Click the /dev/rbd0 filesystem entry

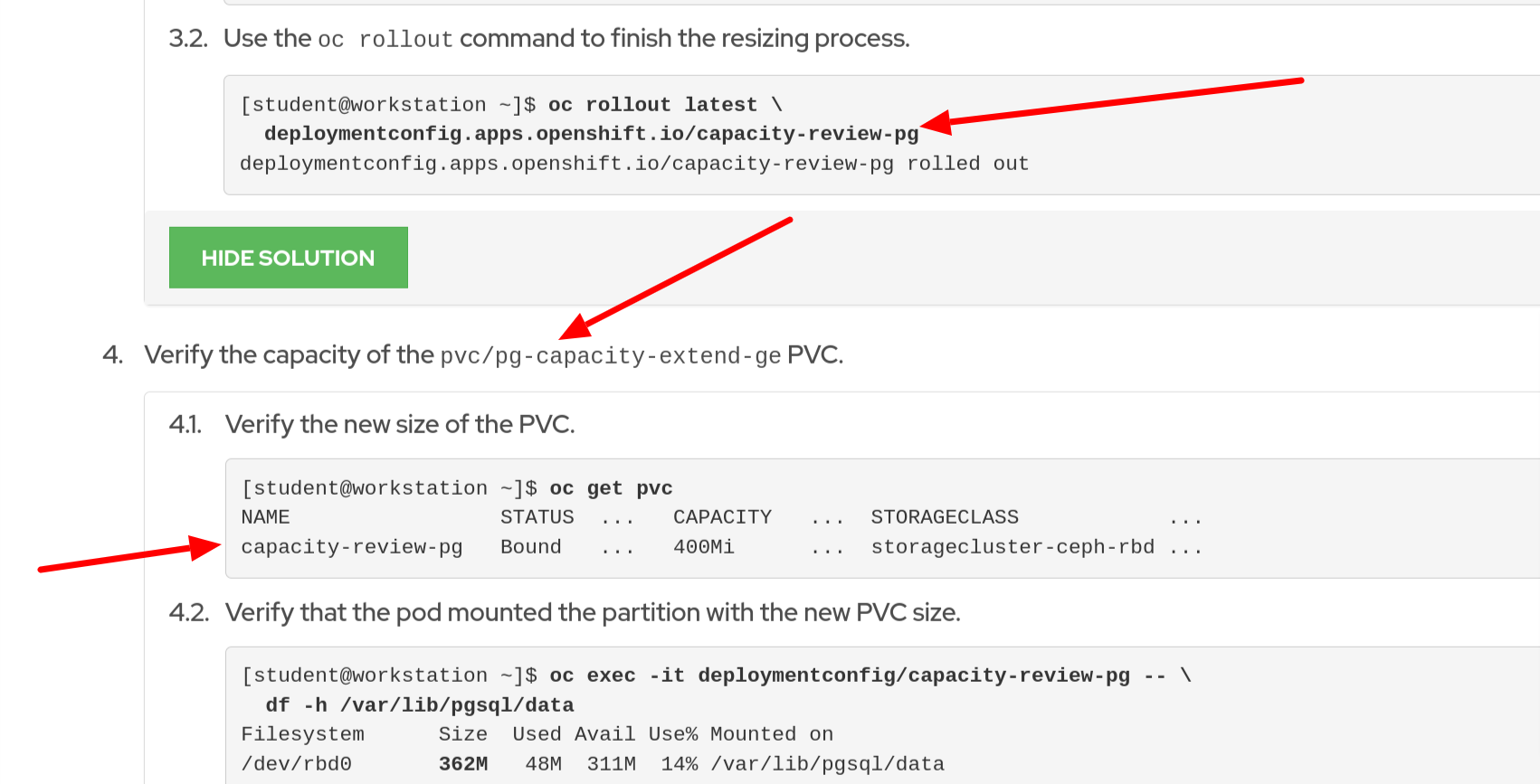296,764
